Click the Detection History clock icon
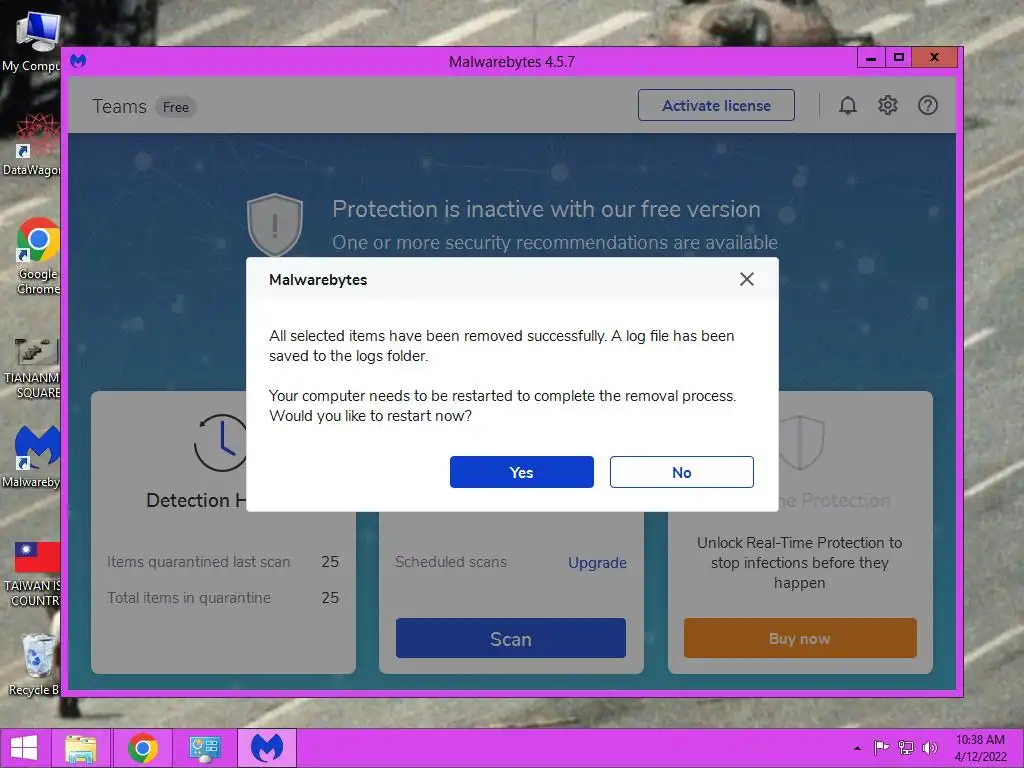 [220, 443]
